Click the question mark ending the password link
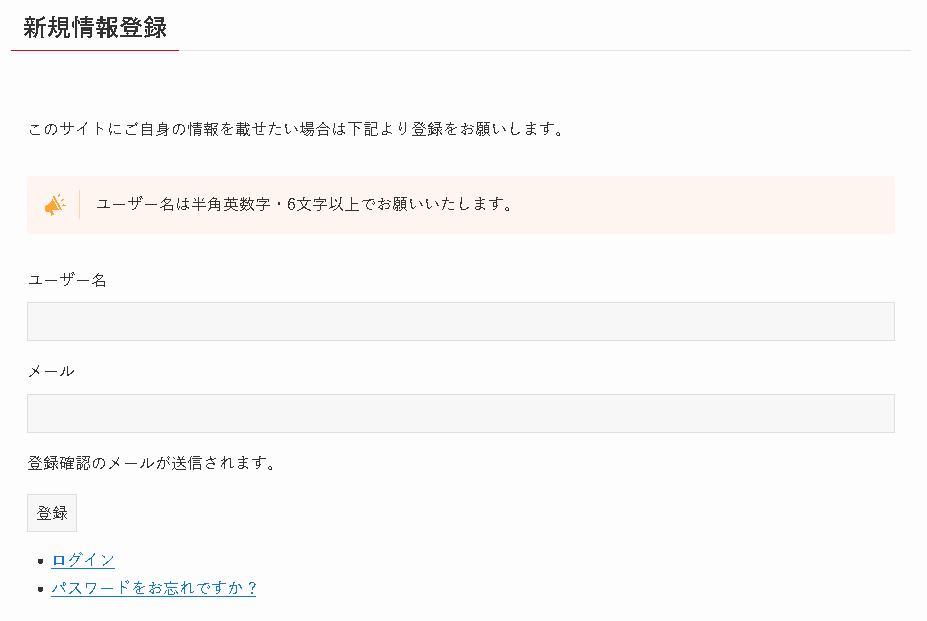Viewport: 927px width, 621px height. (251, 588)
